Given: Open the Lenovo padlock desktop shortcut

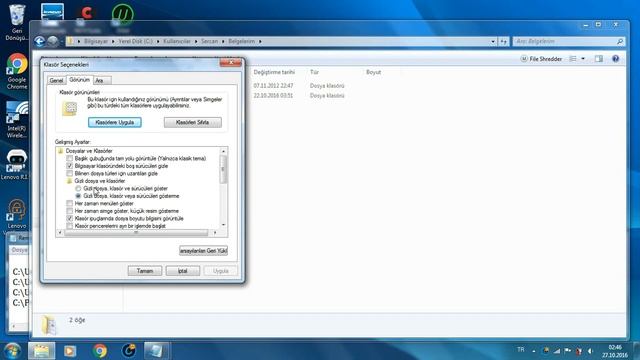Looking at the screenshot, I should tap(17, 214).
